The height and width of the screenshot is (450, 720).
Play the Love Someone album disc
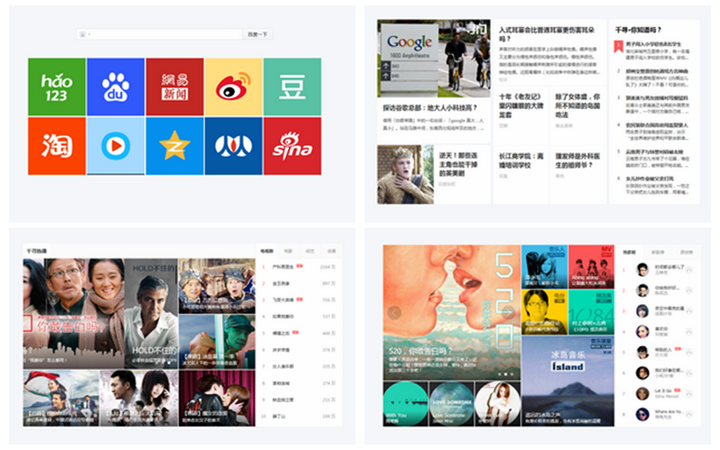click(452, 404)
